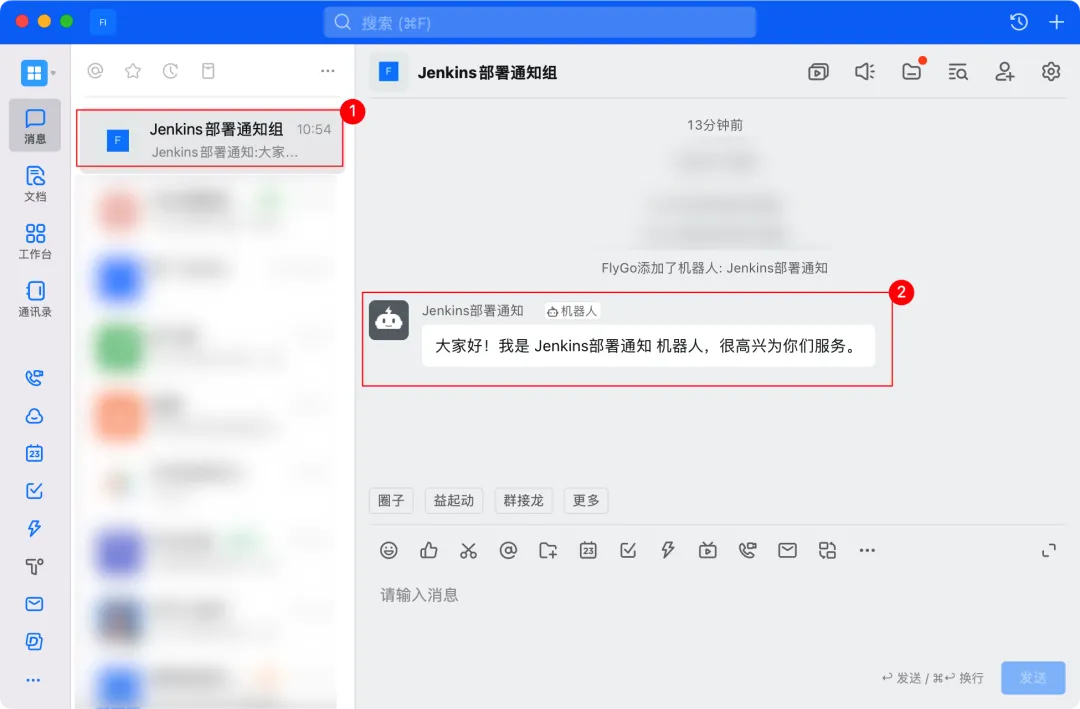Click the T-shaped tool icon in sidebar

tap(34, 566)
